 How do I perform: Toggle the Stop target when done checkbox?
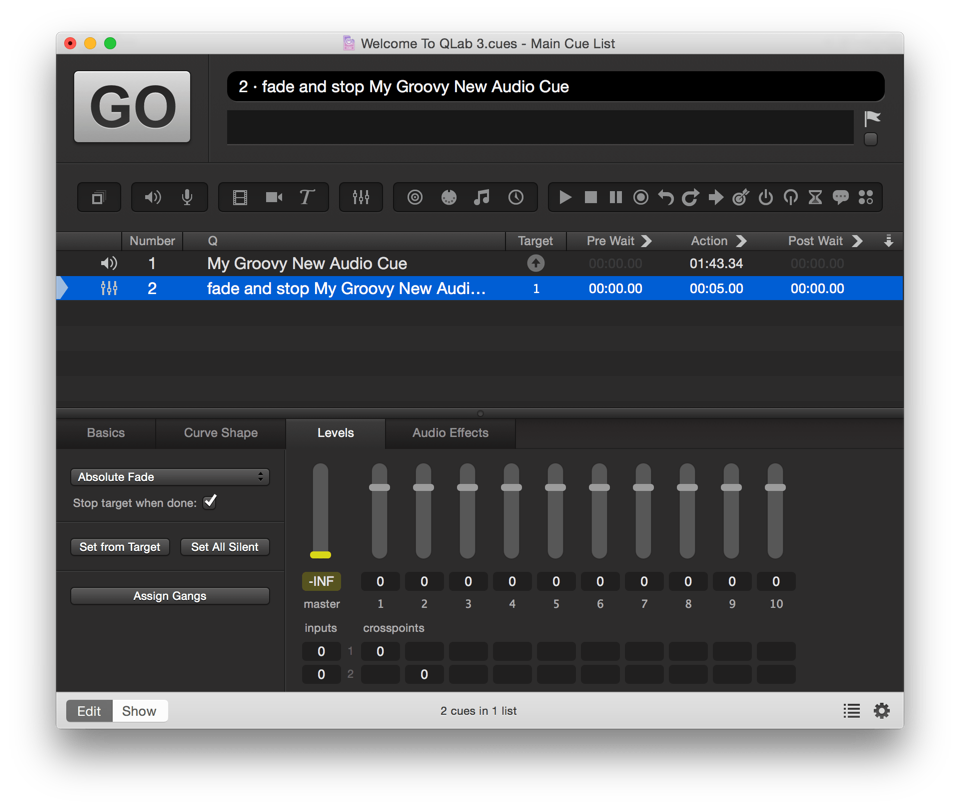tap(210, 502)
